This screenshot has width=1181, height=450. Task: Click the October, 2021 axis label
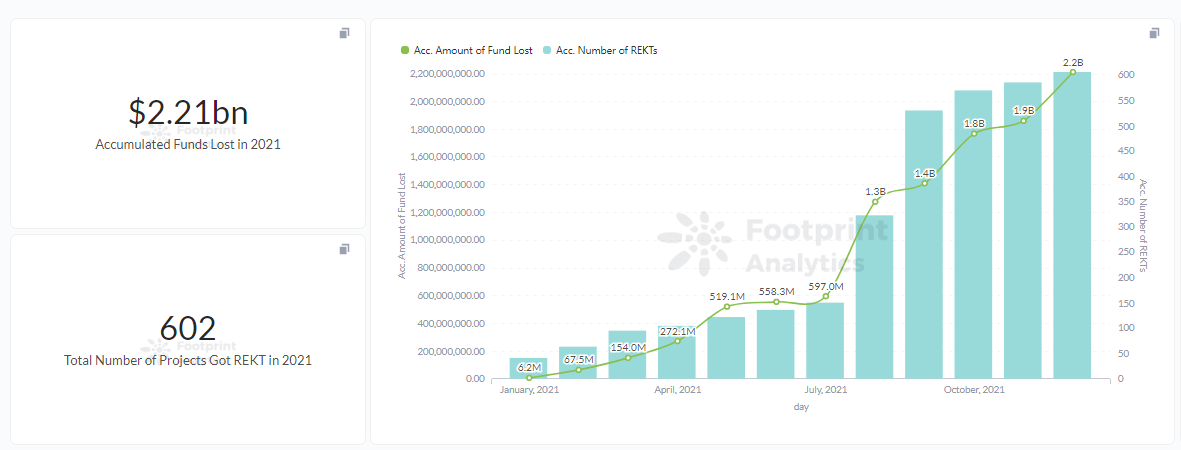pyautogui.click(x=974, y=390)
